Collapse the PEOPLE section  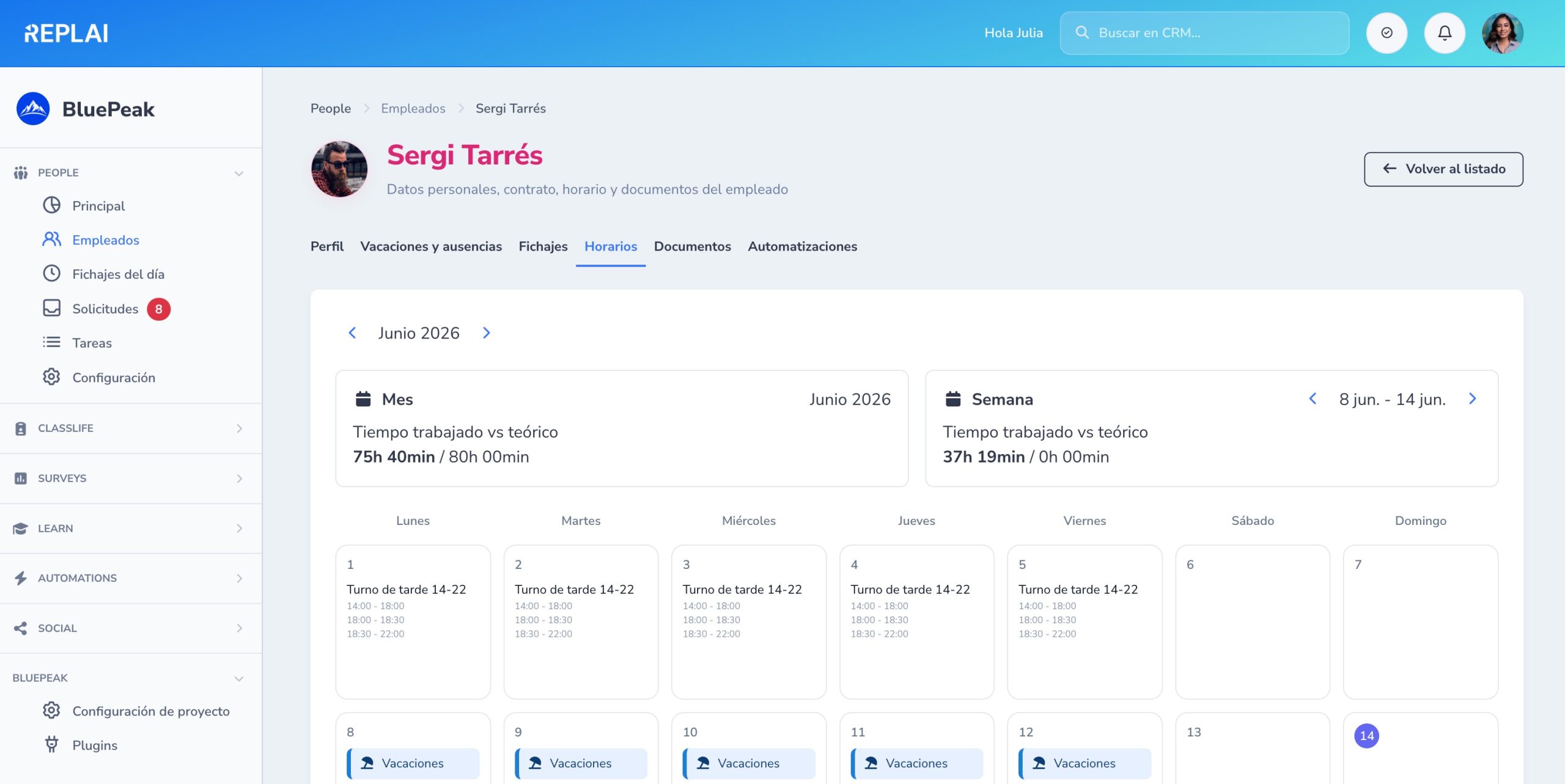[239, 173]
